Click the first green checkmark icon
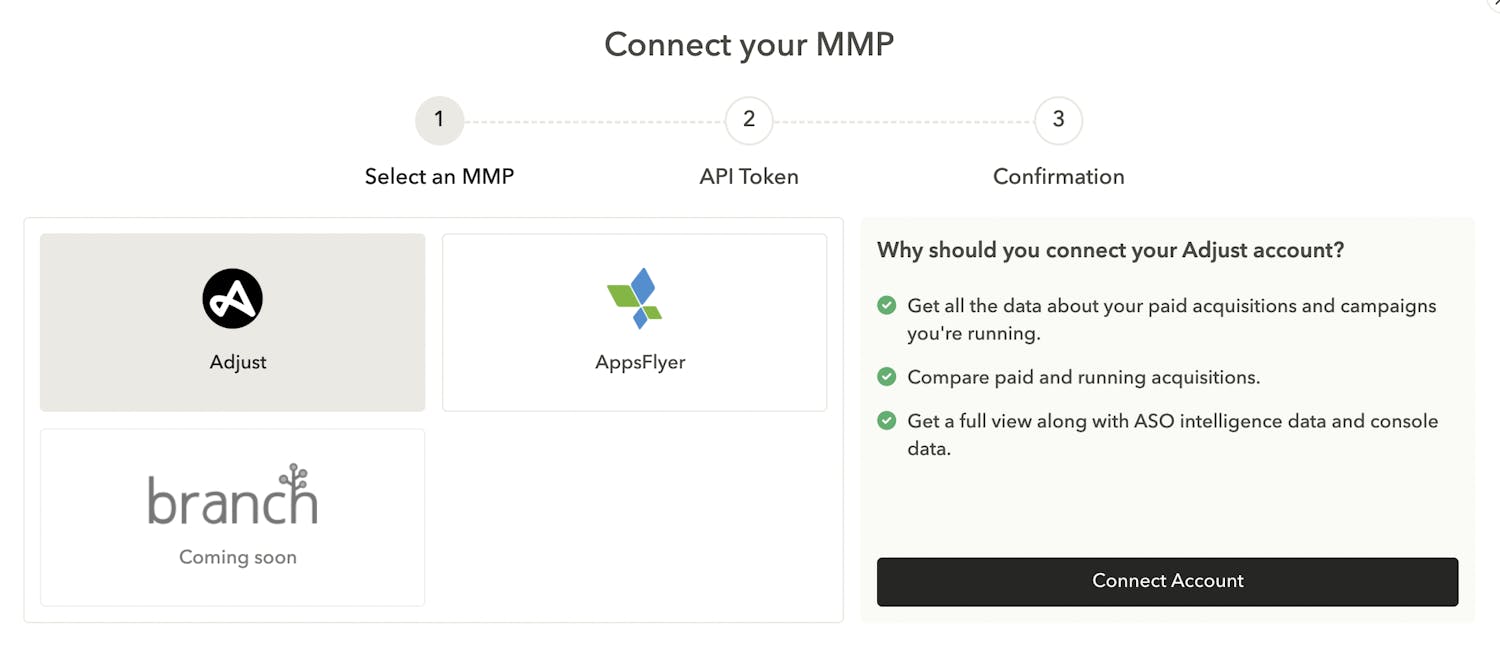1500x648 pixels. click(886, 305)
